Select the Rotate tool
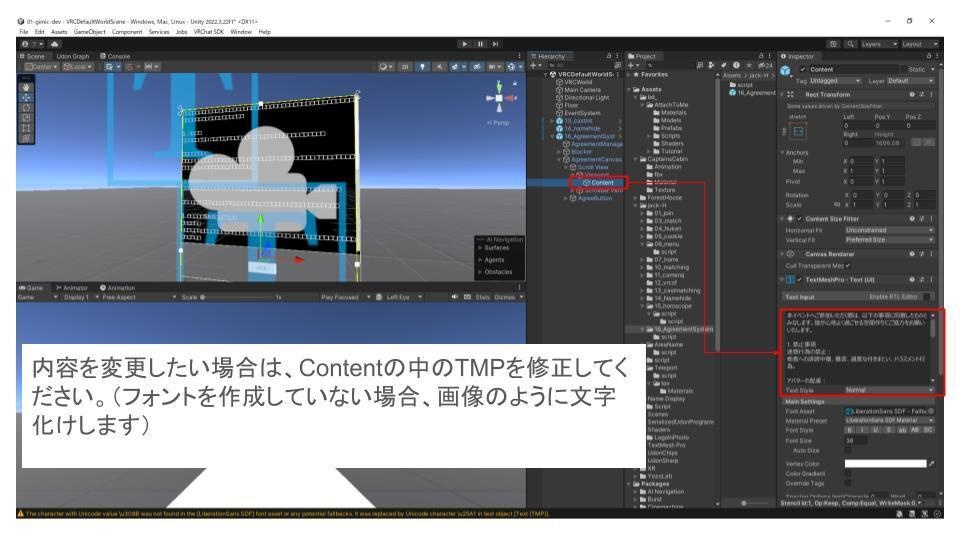960x540 pixels. pos(26,108)
